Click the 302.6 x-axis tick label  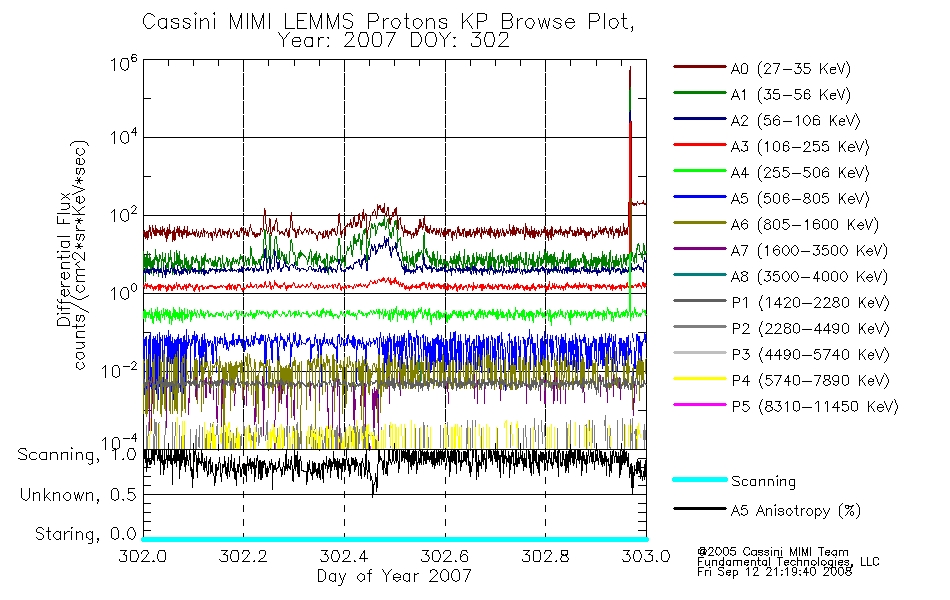[x=445, y=556]
